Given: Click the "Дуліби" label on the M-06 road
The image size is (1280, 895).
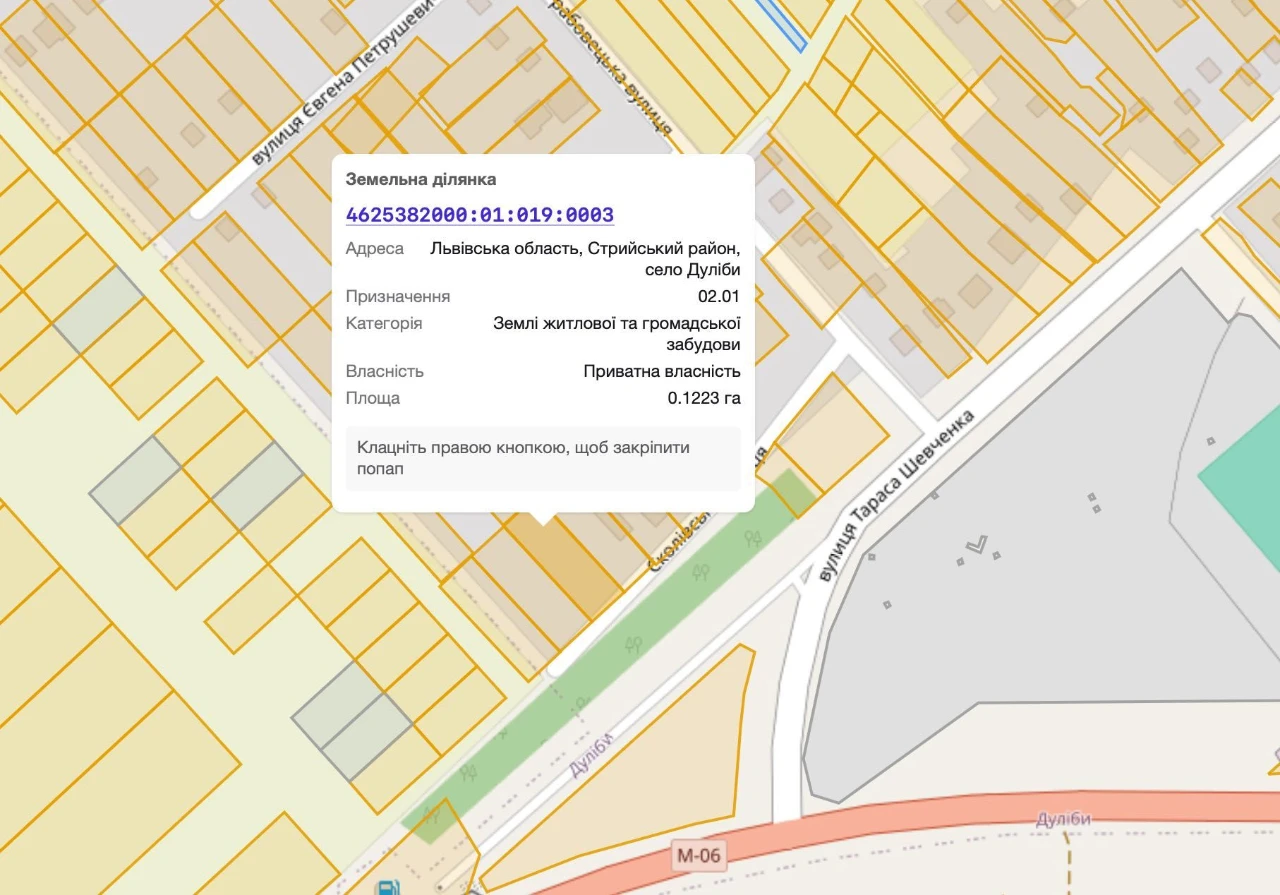Looking at the screenshot, I should 1063,819.
